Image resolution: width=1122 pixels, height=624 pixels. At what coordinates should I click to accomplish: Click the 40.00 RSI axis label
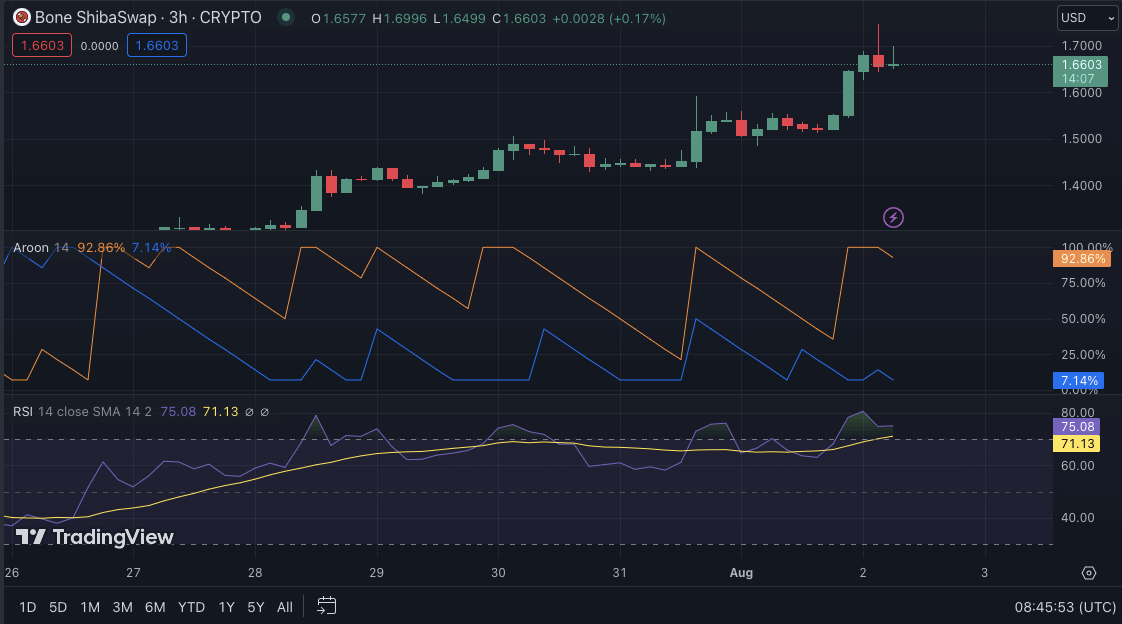point(1078,517)
